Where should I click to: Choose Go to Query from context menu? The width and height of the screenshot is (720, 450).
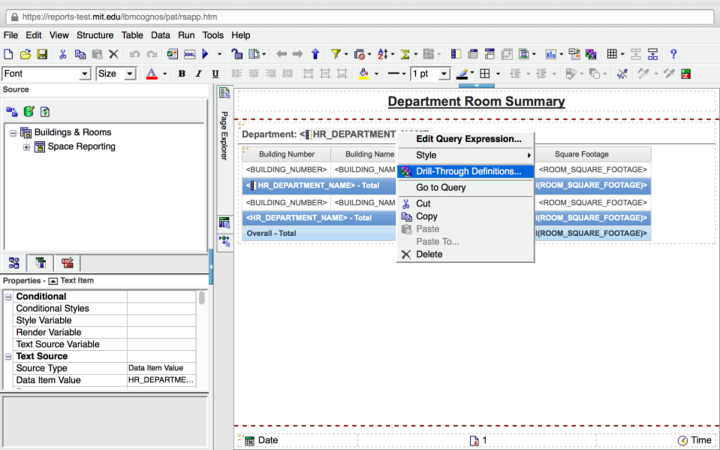pyautogui.click(x=441, y=188)
